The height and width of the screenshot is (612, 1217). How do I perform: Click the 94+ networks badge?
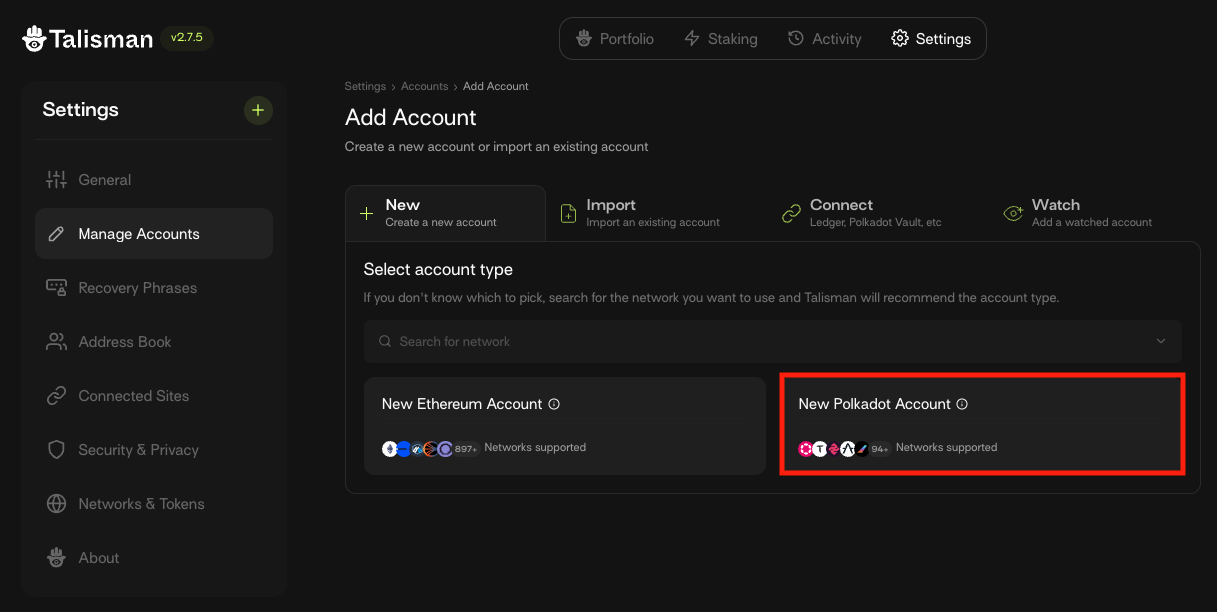pyautogui.click(x=880, y=449)
